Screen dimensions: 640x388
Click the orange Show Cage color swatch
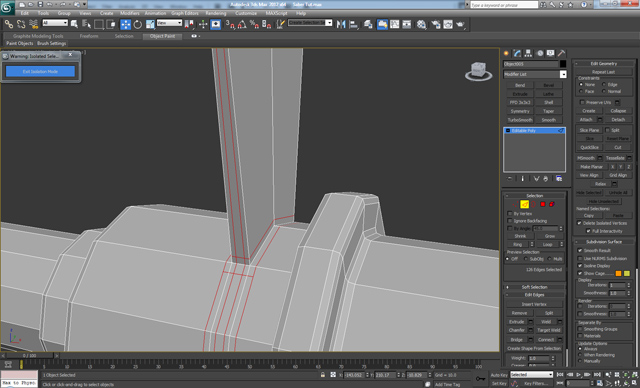click(x=618, y=273)
